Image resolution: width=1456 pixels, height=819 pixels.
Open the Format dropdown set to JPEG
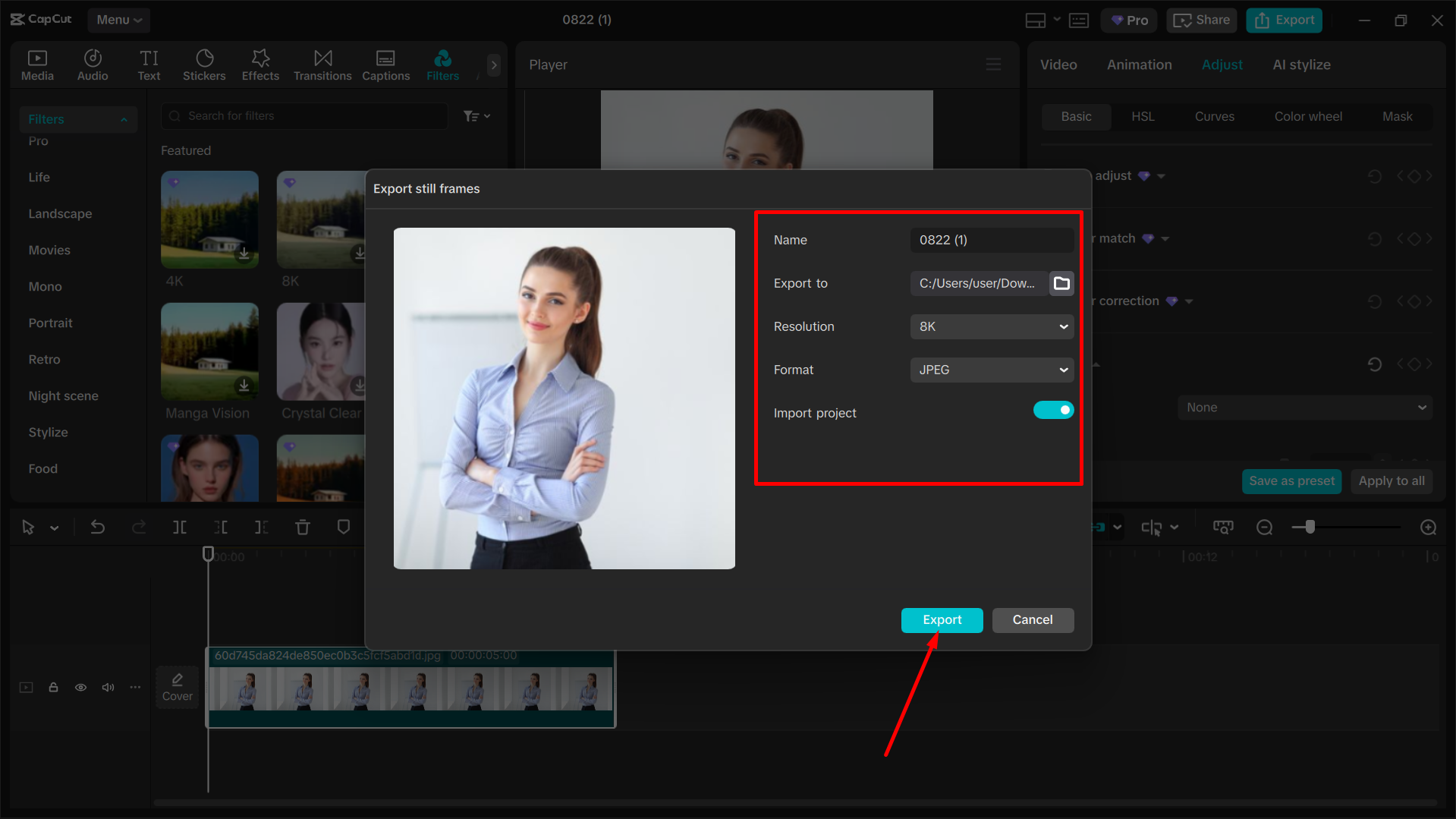pos(991,370)
